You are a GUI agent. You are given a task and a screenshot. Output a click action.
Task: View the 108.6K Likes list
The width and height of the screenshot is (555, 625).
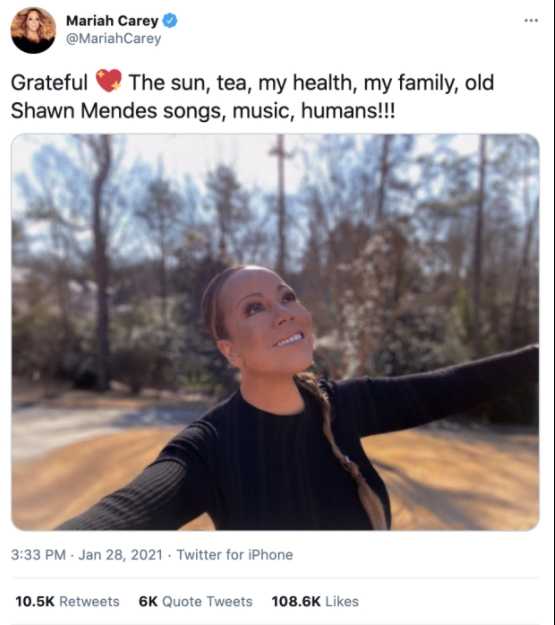(x=315, y=601)
